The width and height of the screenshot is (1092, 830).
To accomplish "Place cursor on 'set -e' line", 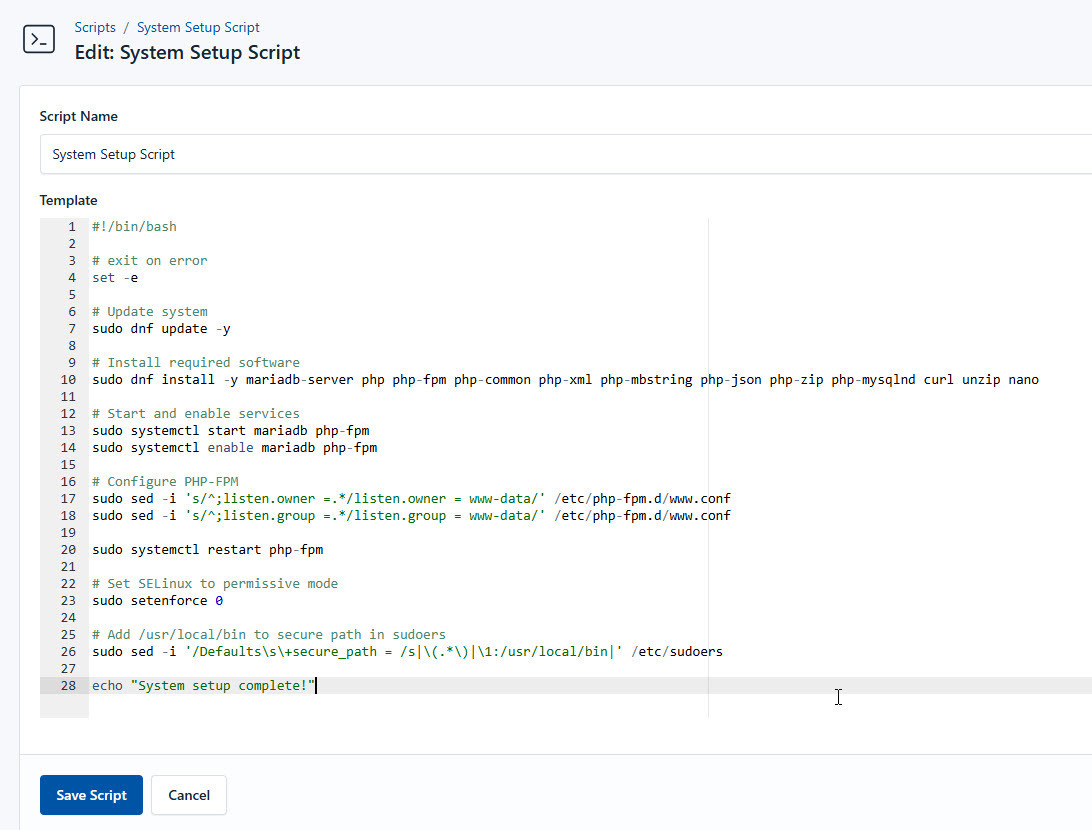I will pos(115,277).
